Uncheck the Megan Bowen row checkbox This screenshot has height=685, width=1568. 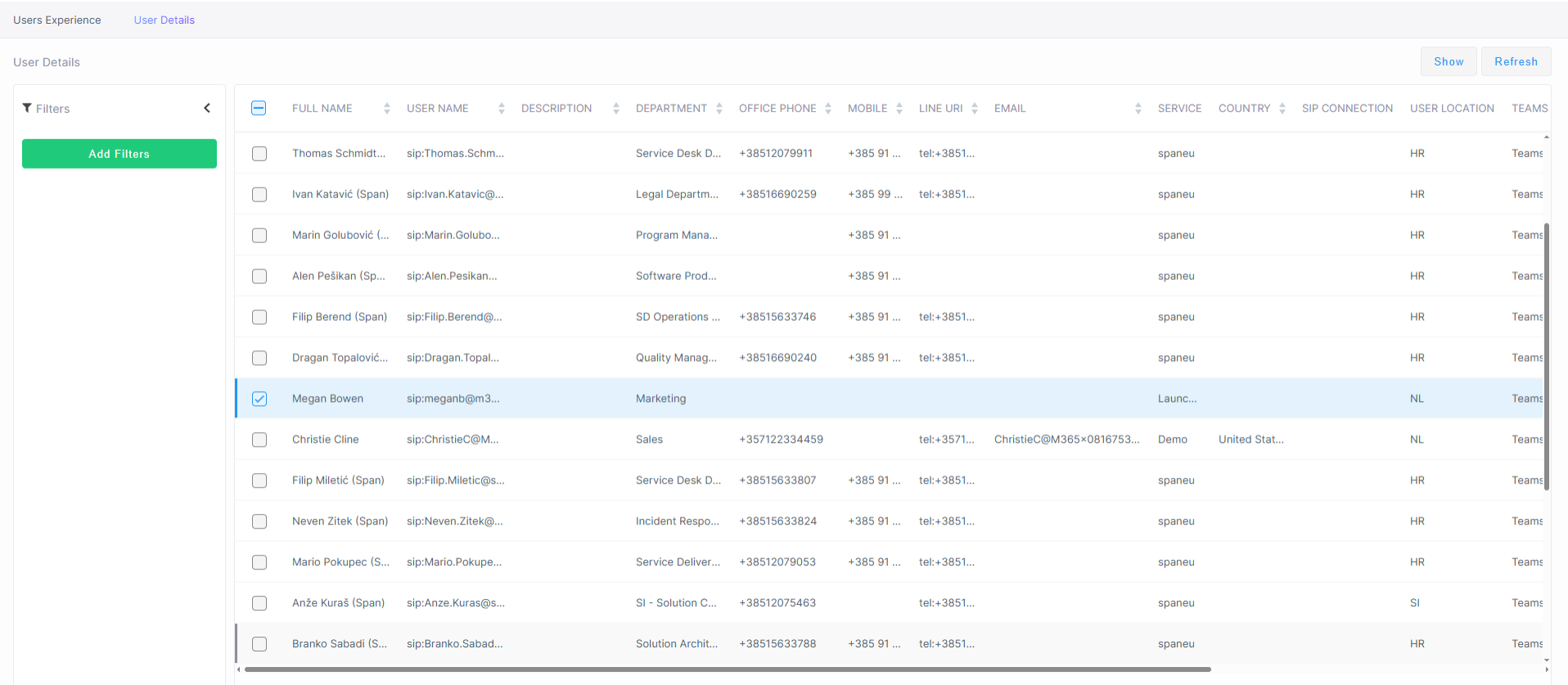(x=259, y=399)
